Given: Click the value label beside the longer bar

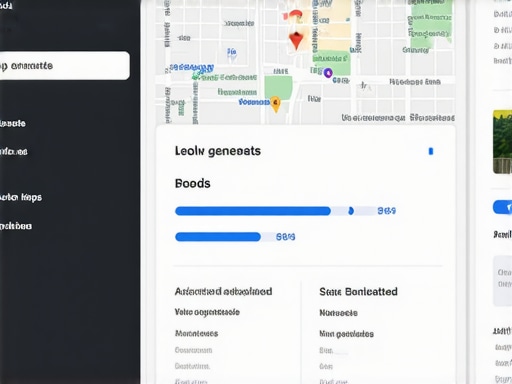Looking at the screenshot, I should click(x=386, y=211).
